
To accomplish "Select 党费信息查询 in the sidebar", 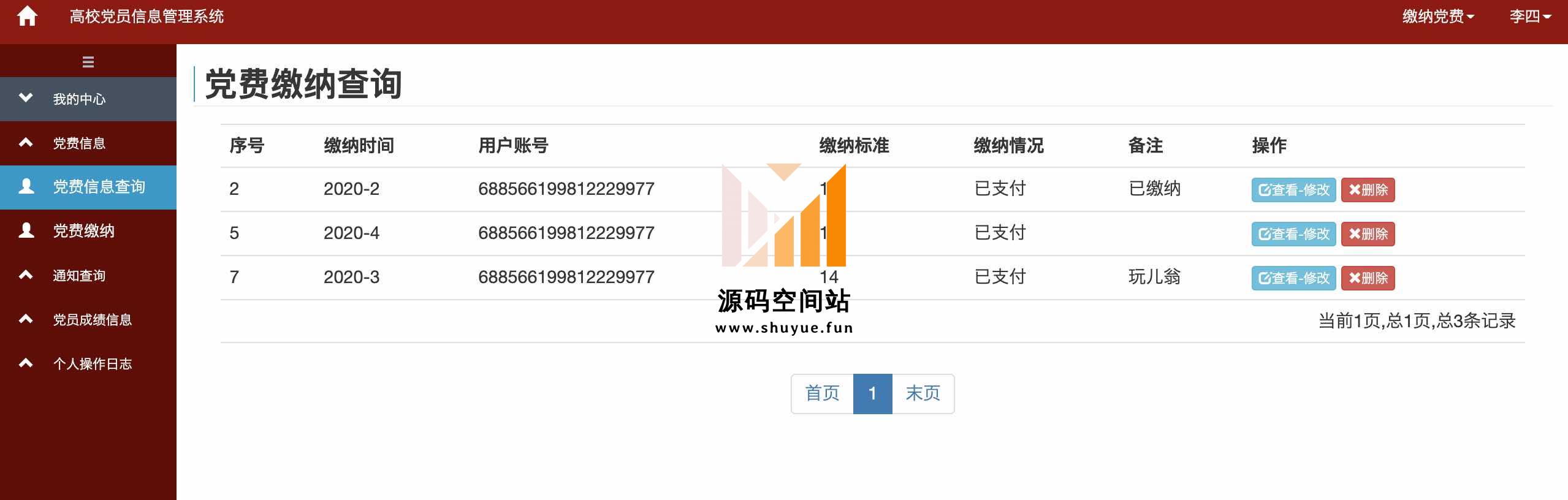I will tap(88, 187).
